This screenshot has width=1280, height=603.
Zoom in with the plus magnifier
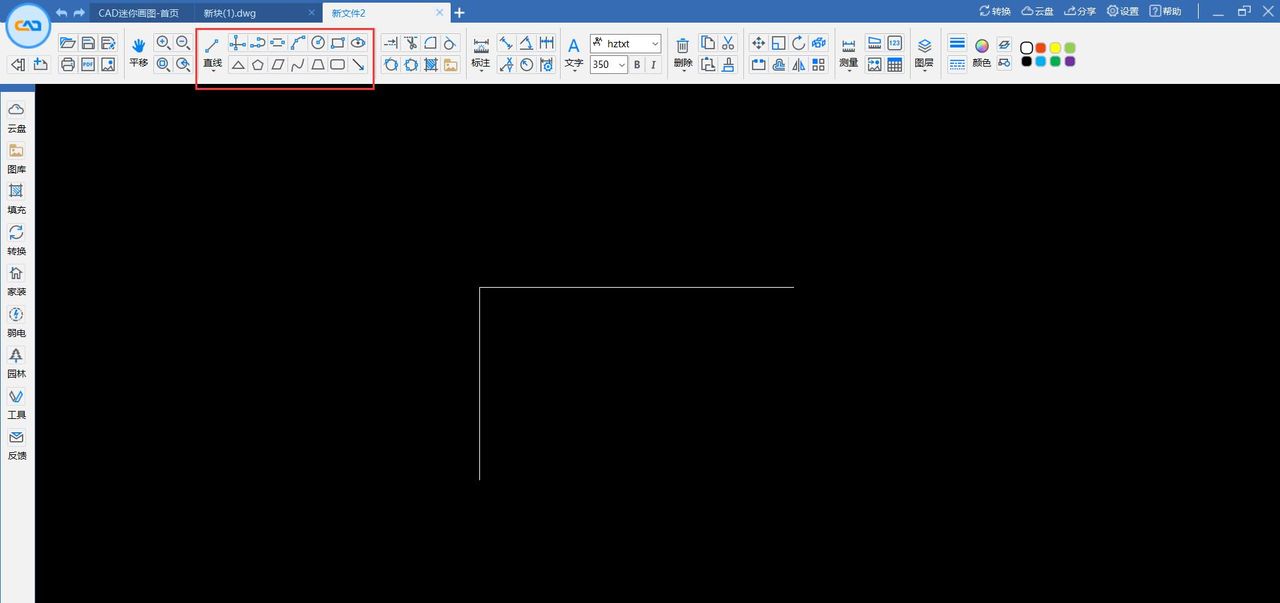pos(163,43)
